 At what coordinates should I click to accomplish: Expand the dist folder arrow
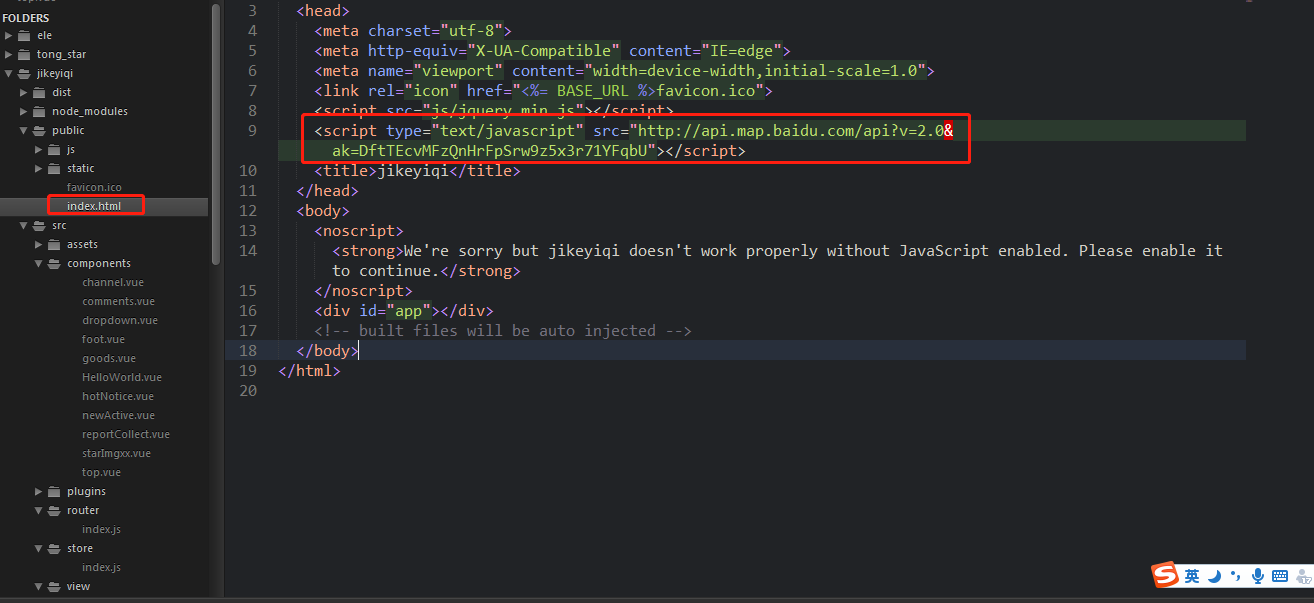click(x=24, y=92)
